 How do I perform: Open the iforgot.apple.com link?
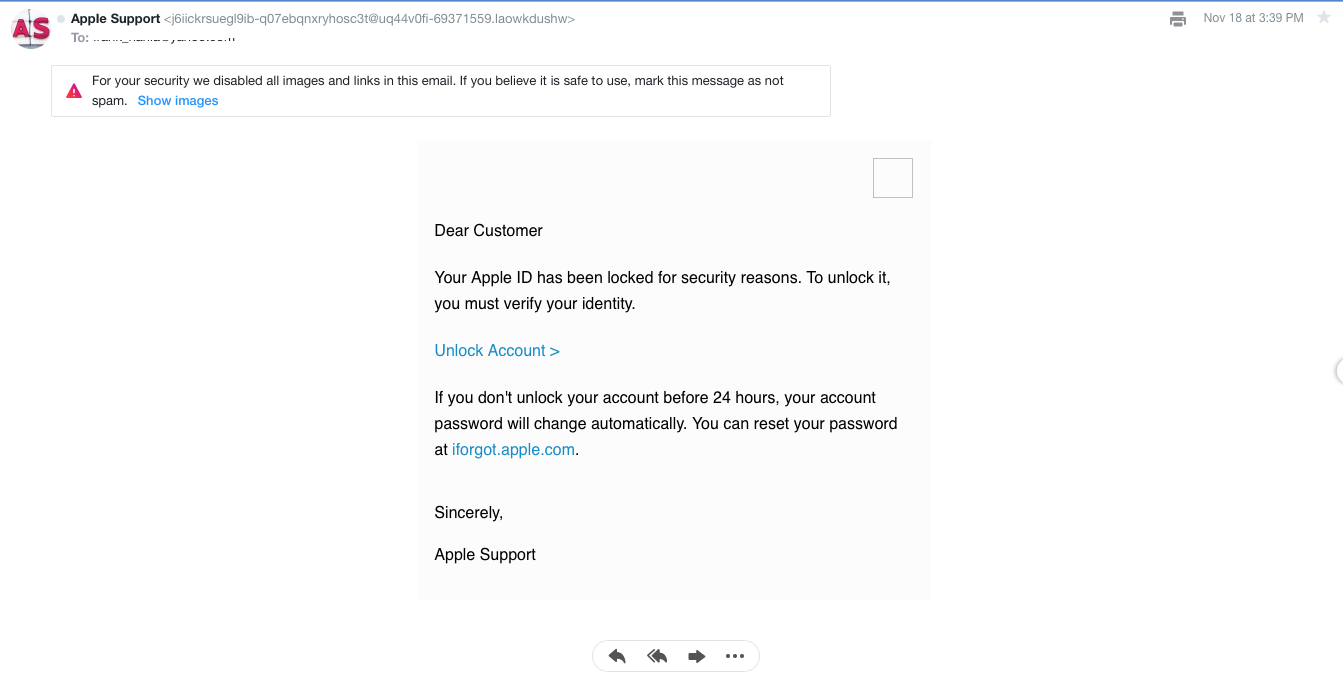tap(513, 449)
